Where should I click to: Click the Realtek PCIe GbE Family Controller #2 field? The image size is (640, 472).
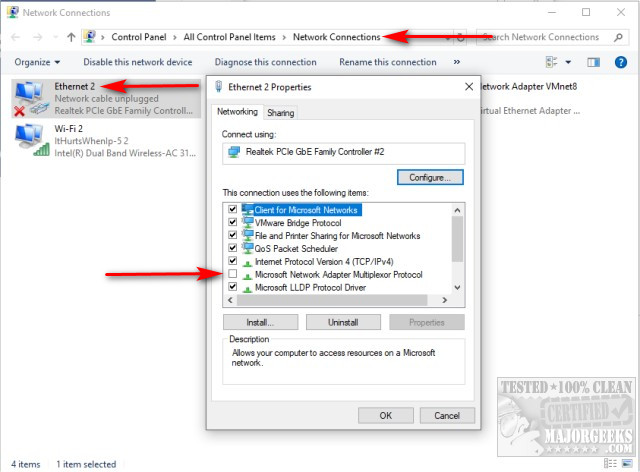[x=343, y=153]
